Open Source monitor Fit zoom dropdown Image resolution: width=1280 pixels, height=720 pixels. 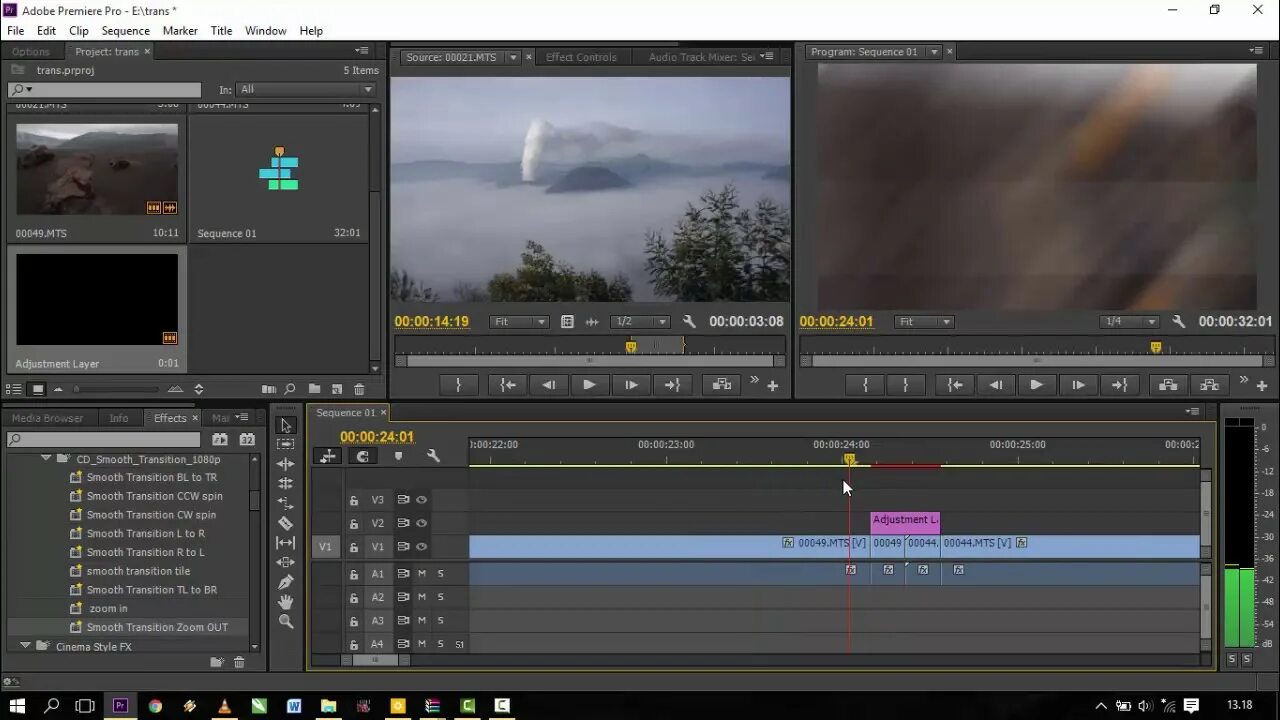click(x=519, y=322)
